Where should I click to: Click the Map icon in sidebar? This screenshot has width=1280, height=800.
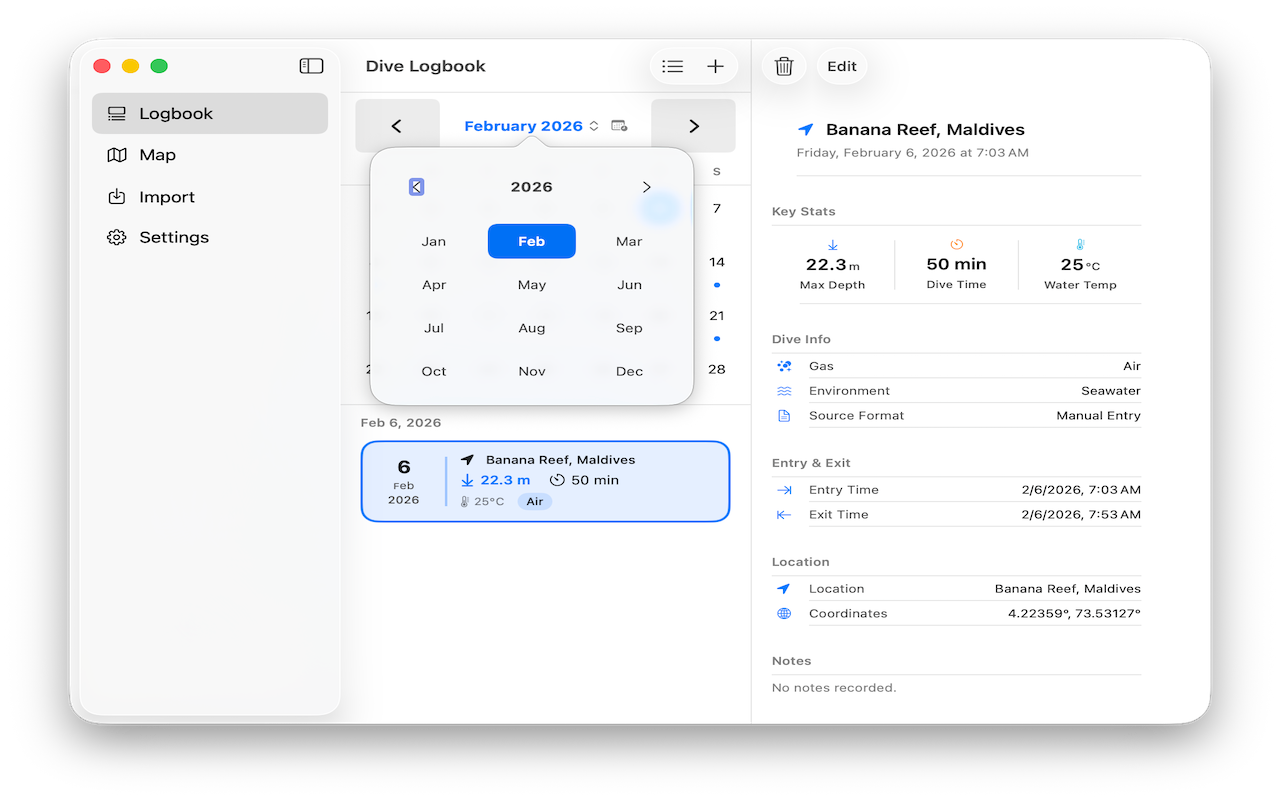pyautogui.click(x=117, y=155)
